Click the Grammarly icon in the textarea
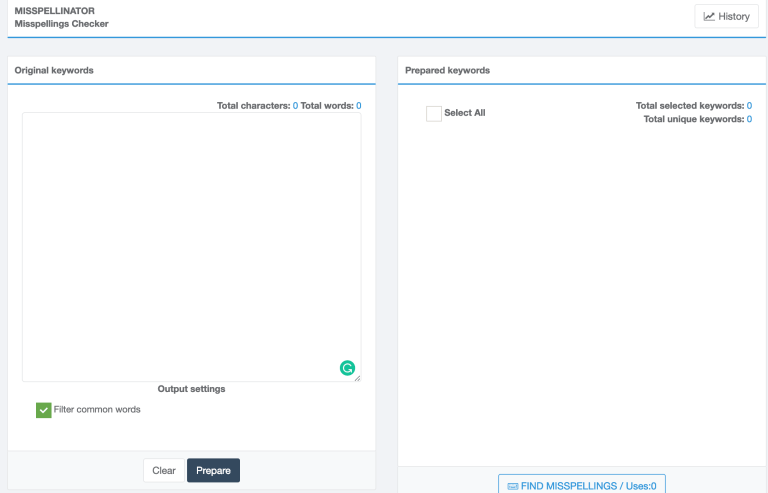This screenshot has height=493, width=768. click(347, 368)
